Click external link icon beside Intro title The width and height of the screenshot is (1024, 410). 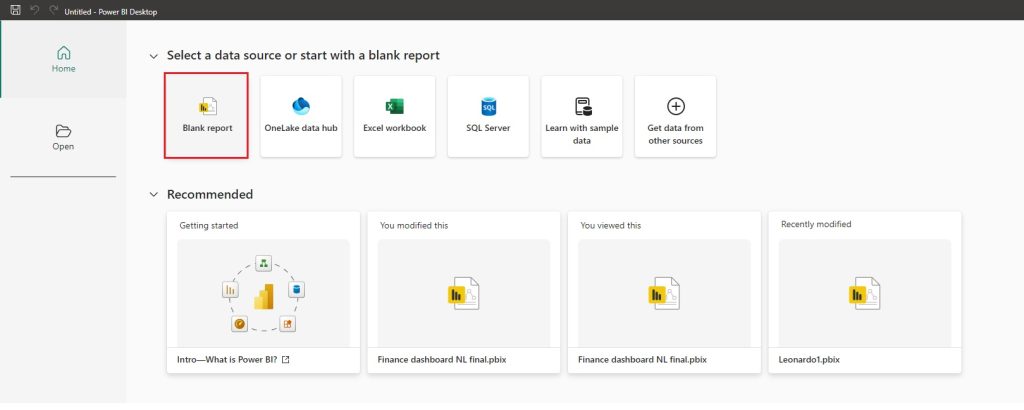coord(285,359)
